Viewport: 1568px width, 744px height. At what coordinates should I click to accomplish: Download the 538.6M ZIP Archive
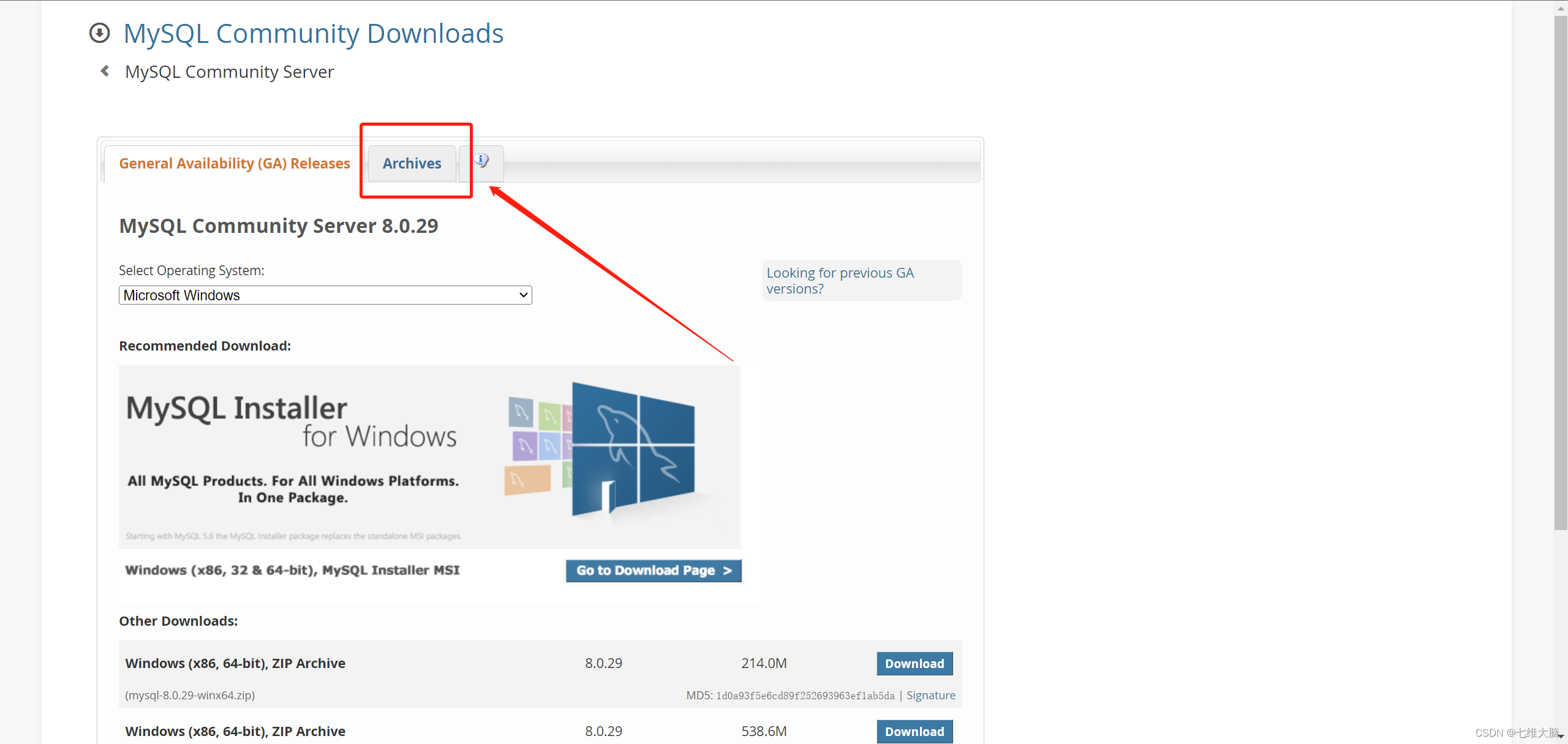point(914,731)
